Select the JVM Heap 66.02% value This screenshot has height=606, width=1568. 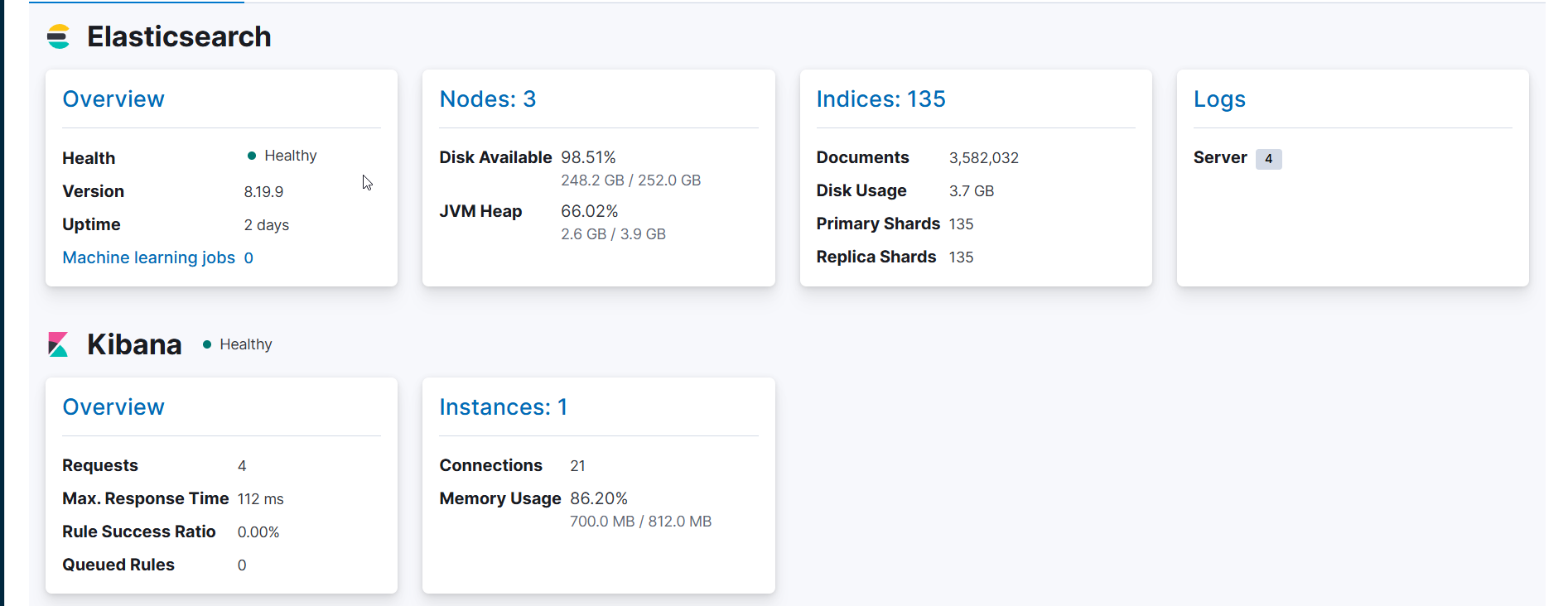(x=589, y=211)
